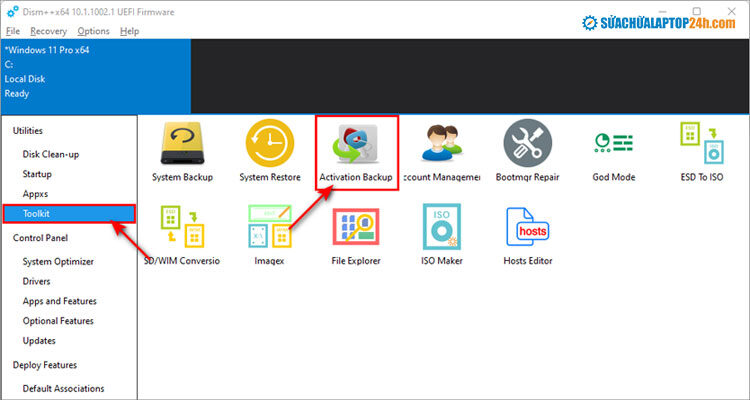Image resolution: width=750 pixels, height=400 pixels.
Task: Launch the Imagex tool
Action: coord(270,235)
